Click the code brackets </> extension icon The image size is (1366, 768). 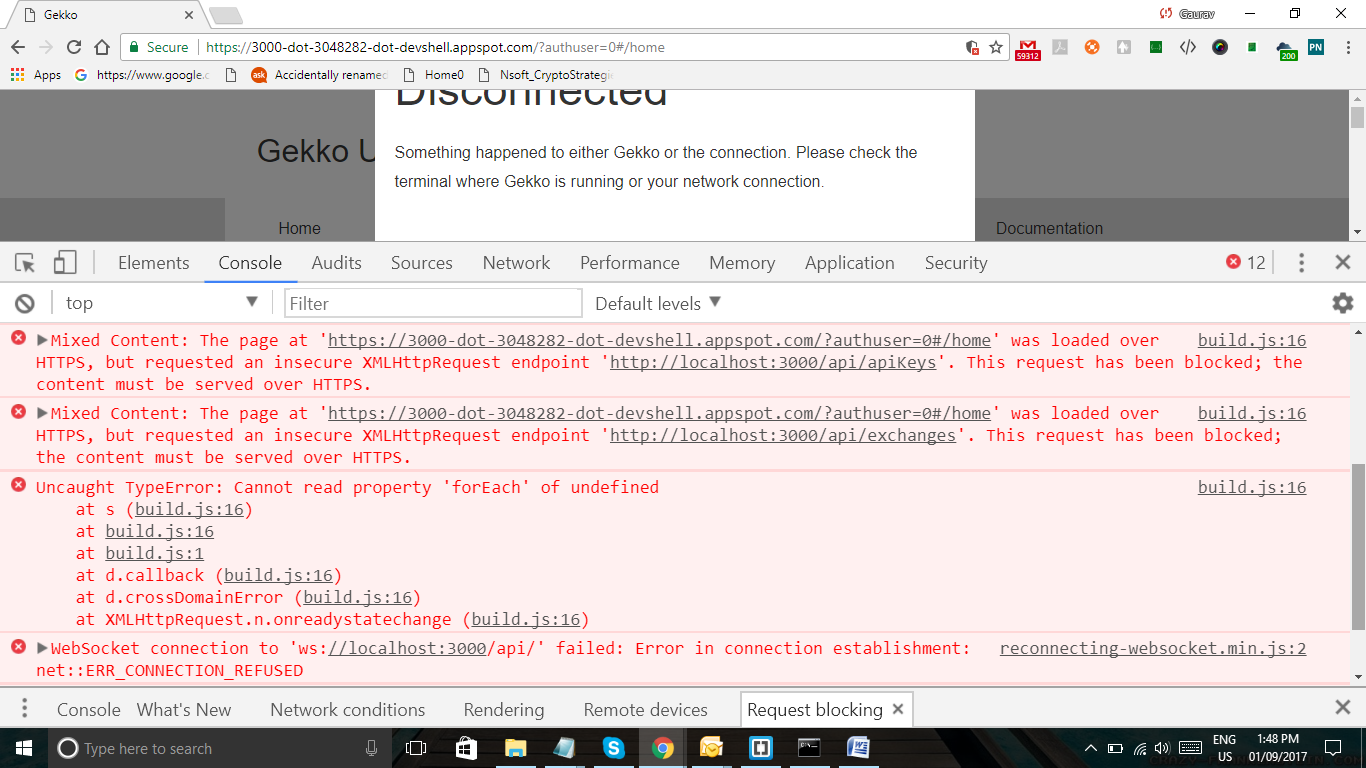pyautogui.click(x=1188, y=47)
